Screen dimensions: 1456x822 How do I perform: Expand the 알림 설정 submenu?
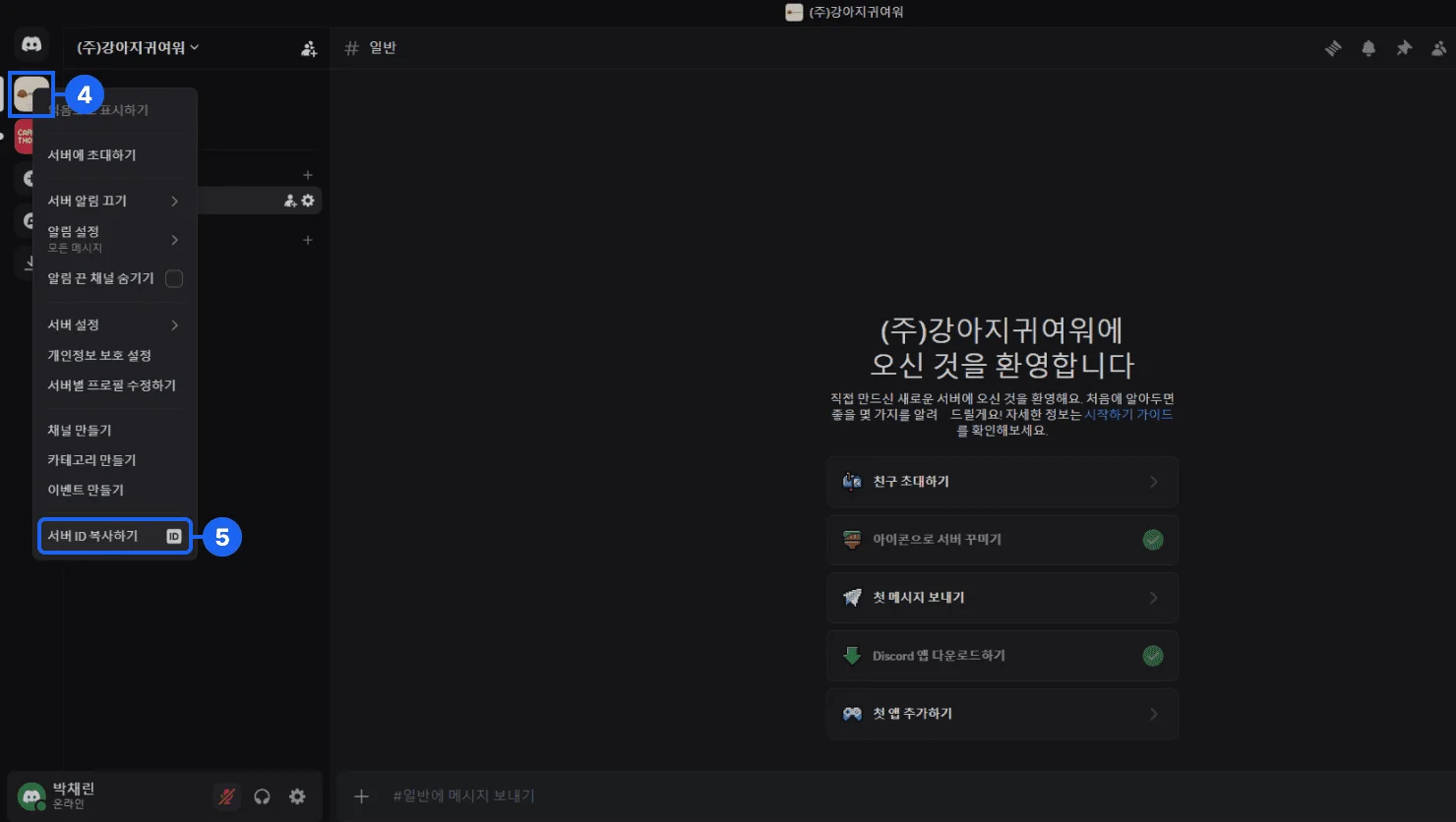(114, 239)
